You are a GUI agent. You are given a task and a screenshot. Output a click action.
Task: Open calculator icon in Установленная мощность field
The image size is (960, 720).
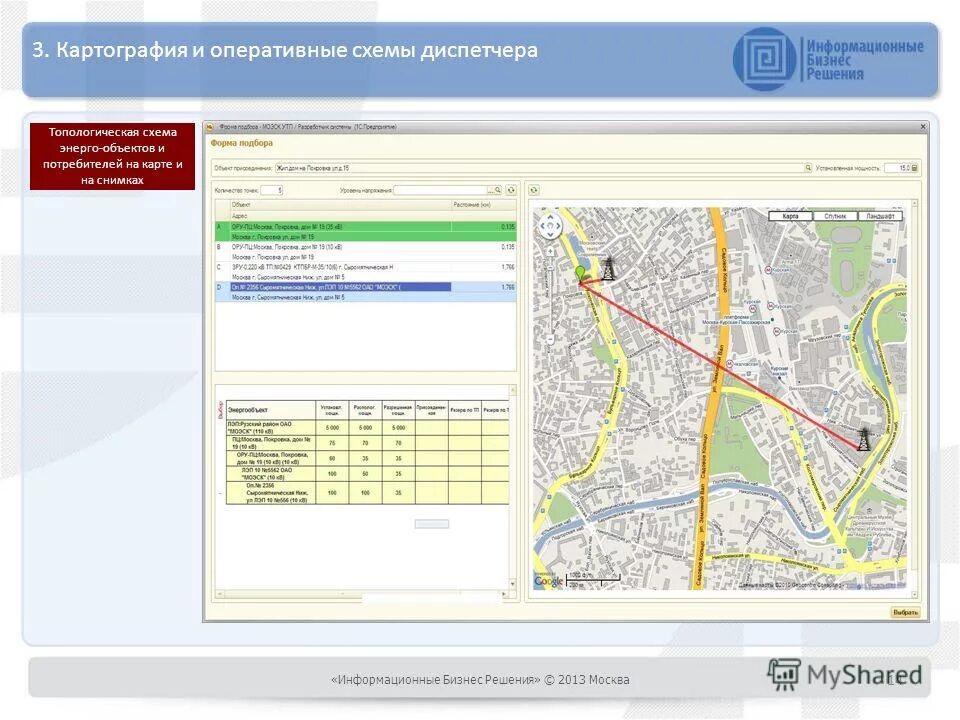(x=915, y=168)
